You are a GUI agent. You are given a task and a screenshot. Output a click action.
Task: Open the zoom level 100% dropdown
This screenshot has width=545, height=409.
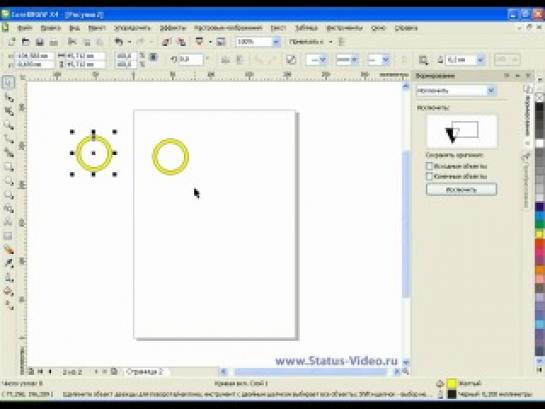276,42
